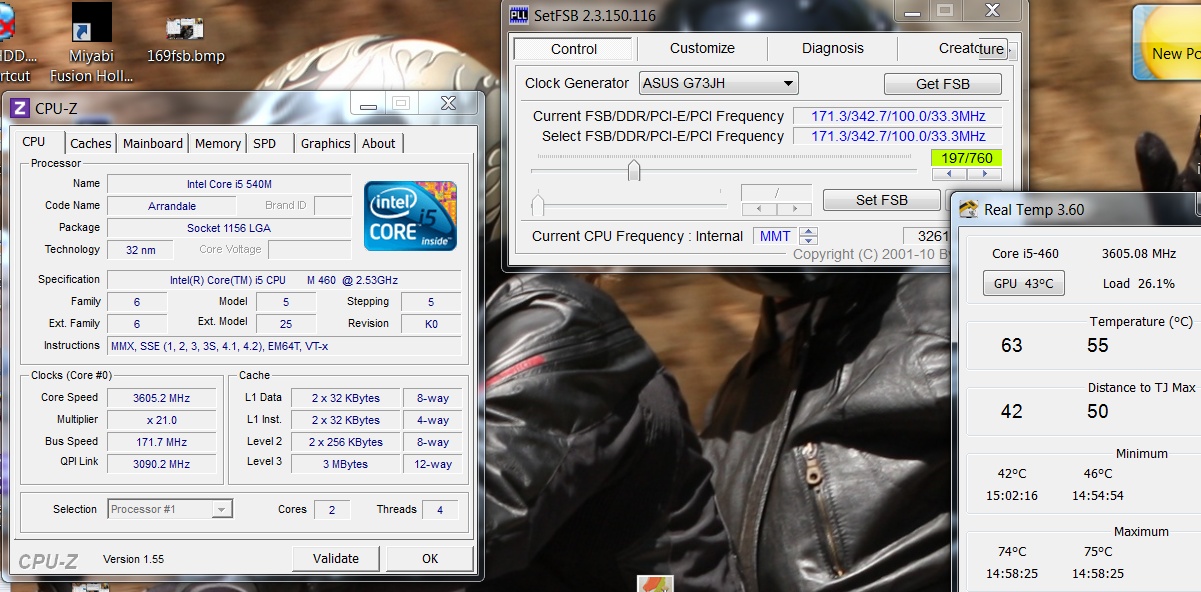Click the Core i5-460 label in Real Temp
Image resolution: width=1201 pixels, height=592 pixels.
tap(1025, 254)
